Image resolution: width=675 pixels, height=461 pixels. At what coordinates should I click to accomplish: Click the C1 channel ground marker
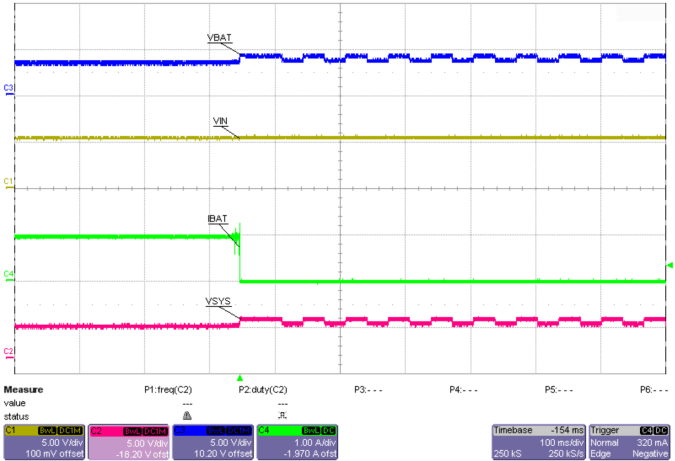coord(9,183)
